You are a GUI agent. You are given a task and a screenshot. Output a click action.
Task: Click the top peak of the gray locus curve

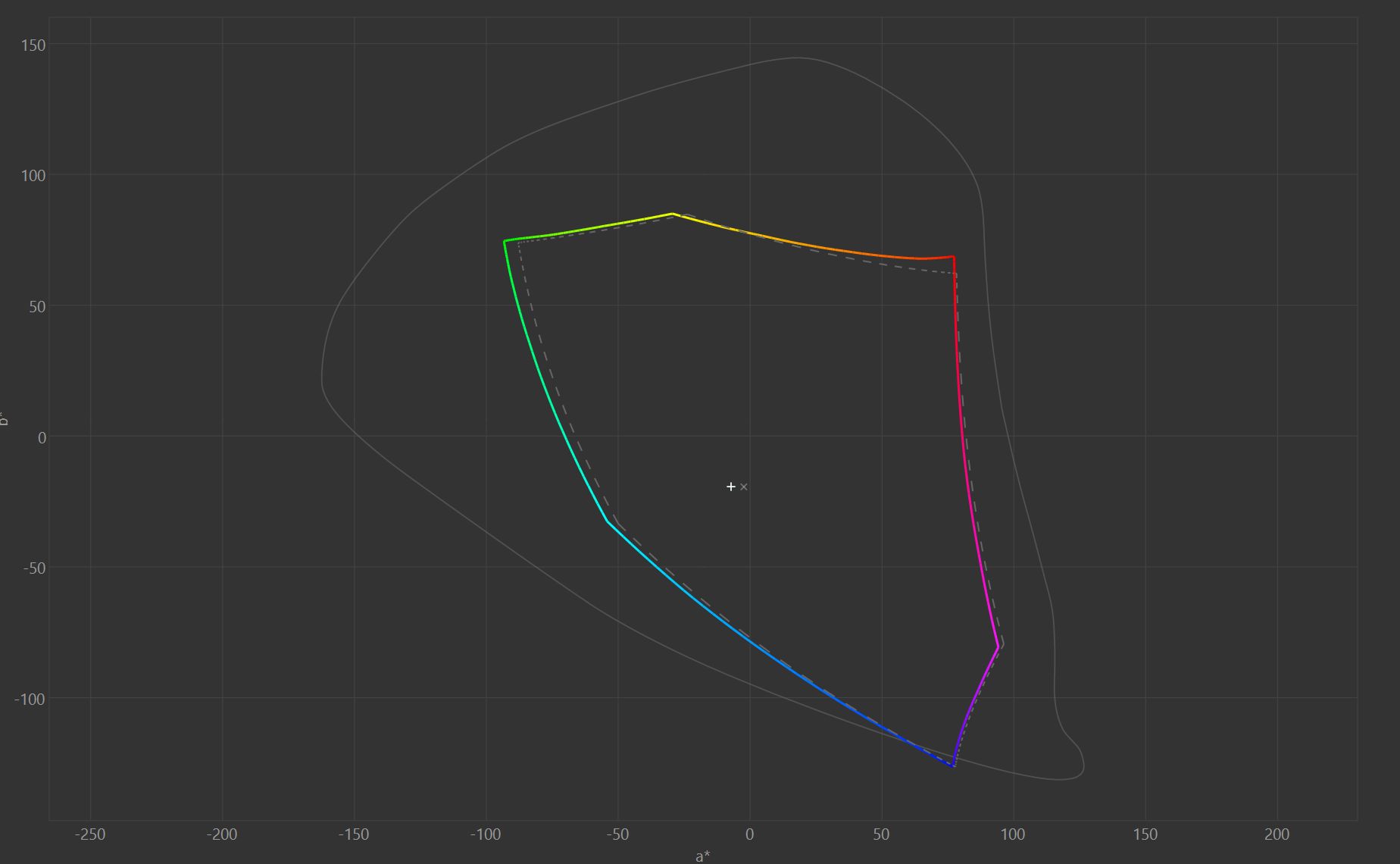click(795, 58)
